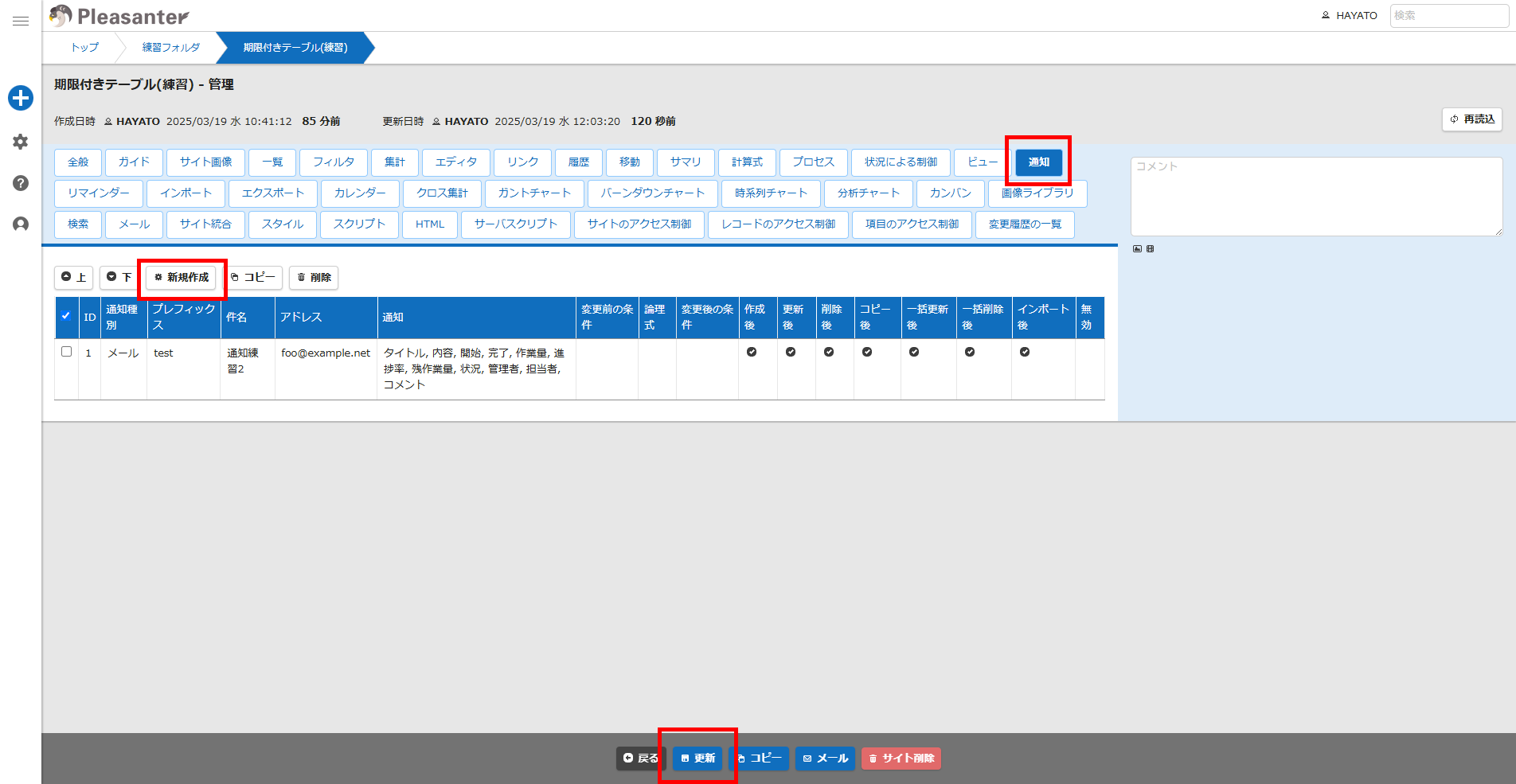1516x784 pixels.
Task: Click into the コメント text area
Action: coord(1317,197)
